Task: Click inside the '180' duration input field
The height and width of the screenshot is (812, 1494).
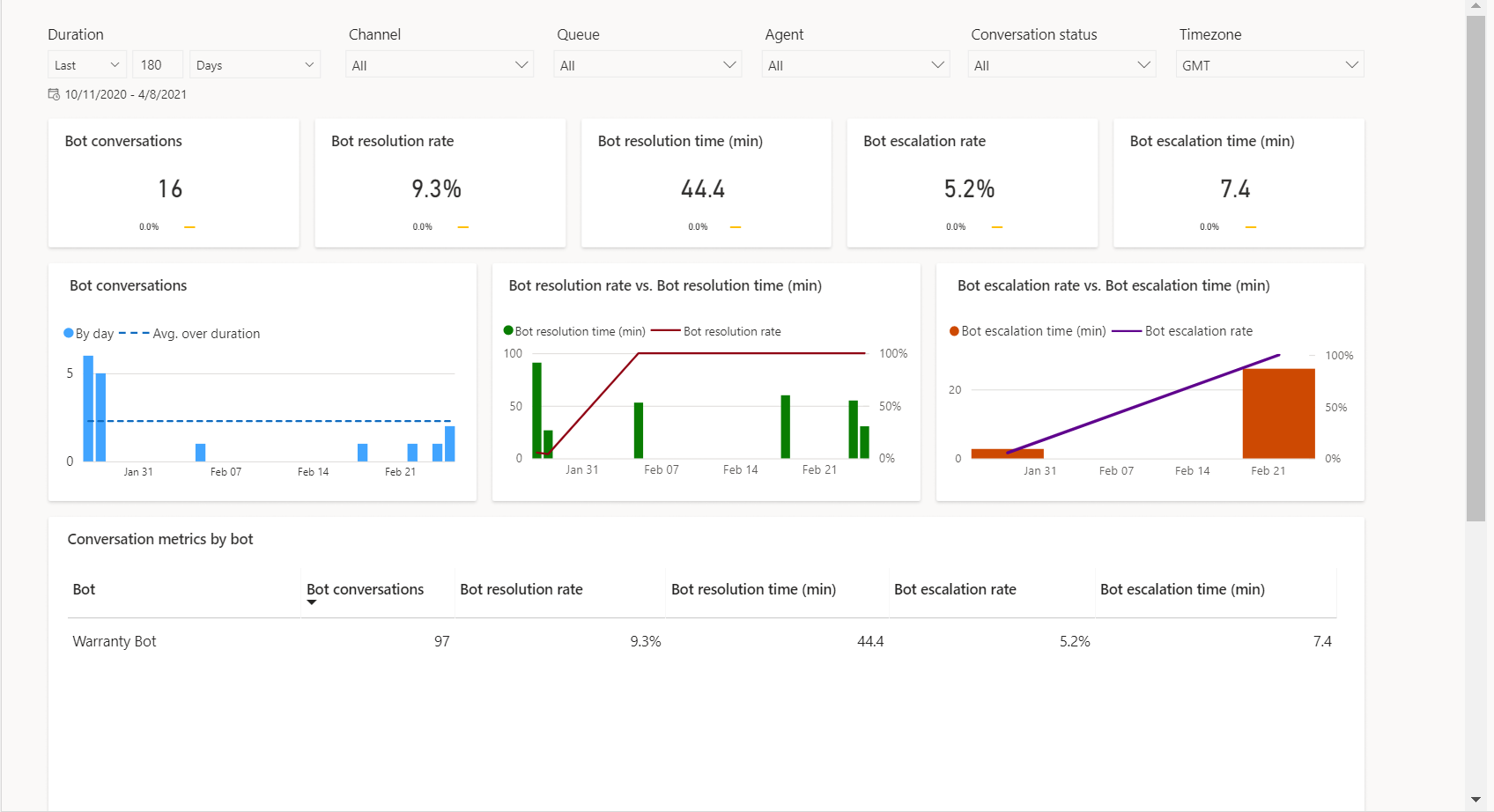Action: pyautogui.click(x=157, y=63)
